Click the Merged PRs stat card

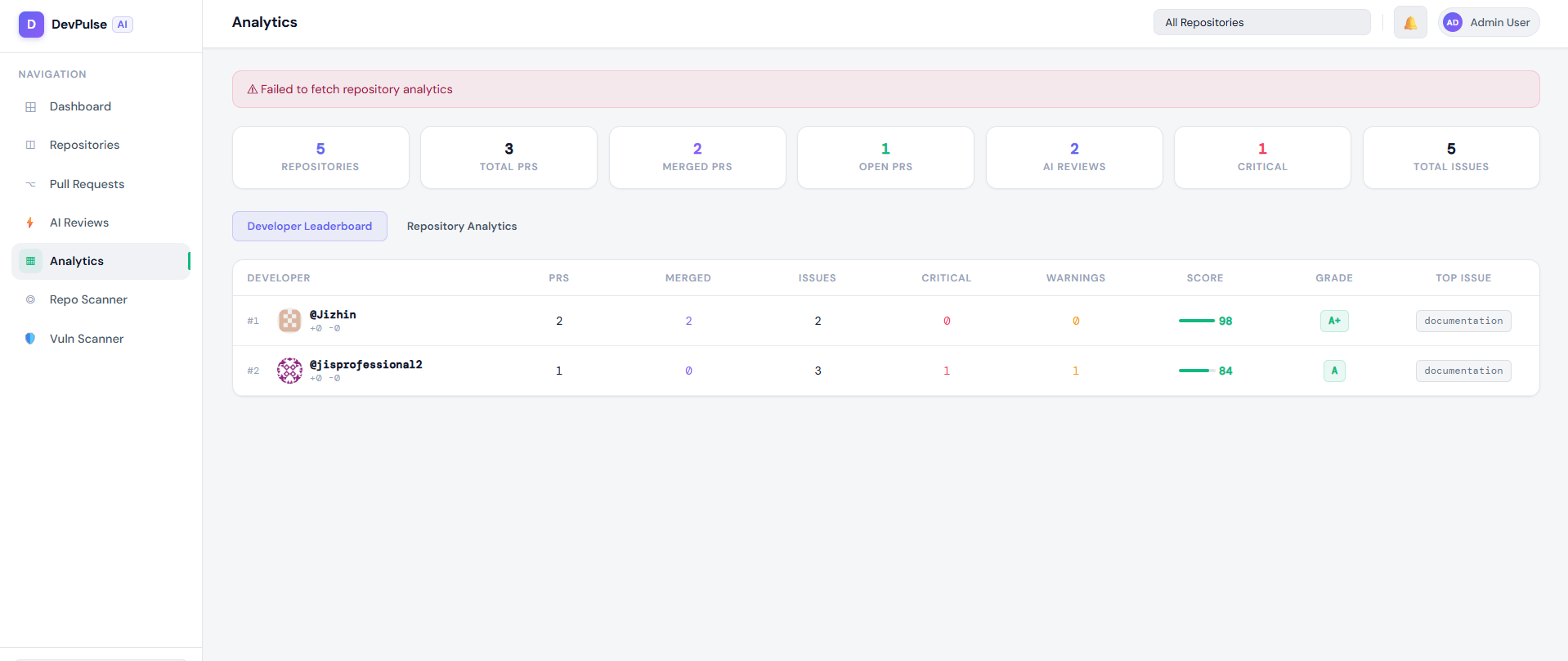(x=697, y=157)
